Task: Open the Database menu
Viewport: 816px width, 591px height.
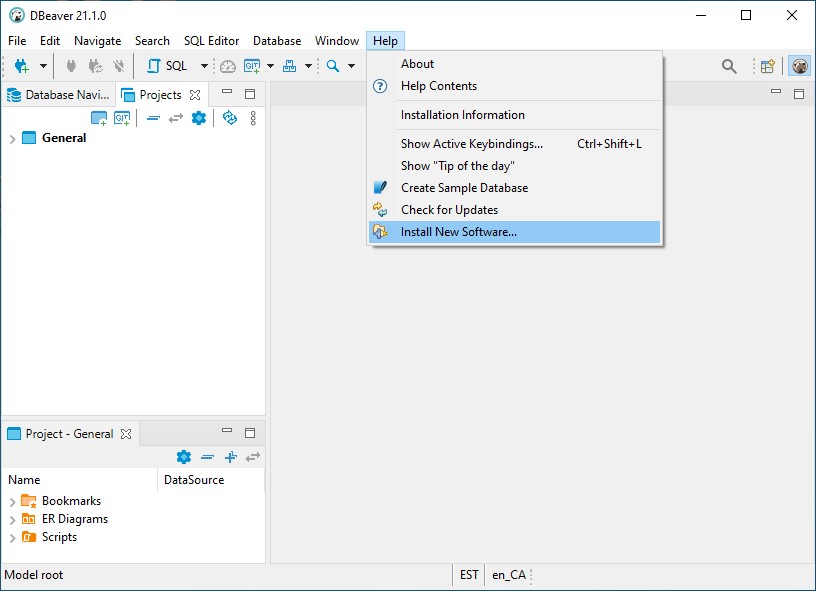Action: pos(277,41)
